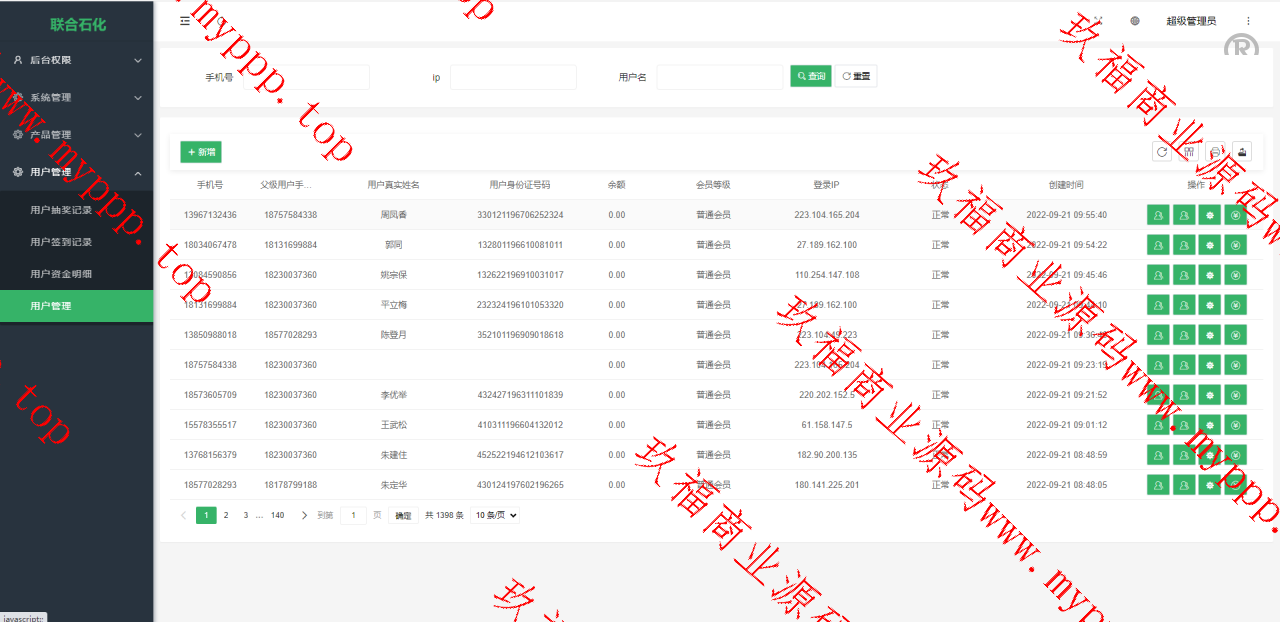
Task: Open the 10 条/页 page size dropdown
Action: tap(496, 516)
